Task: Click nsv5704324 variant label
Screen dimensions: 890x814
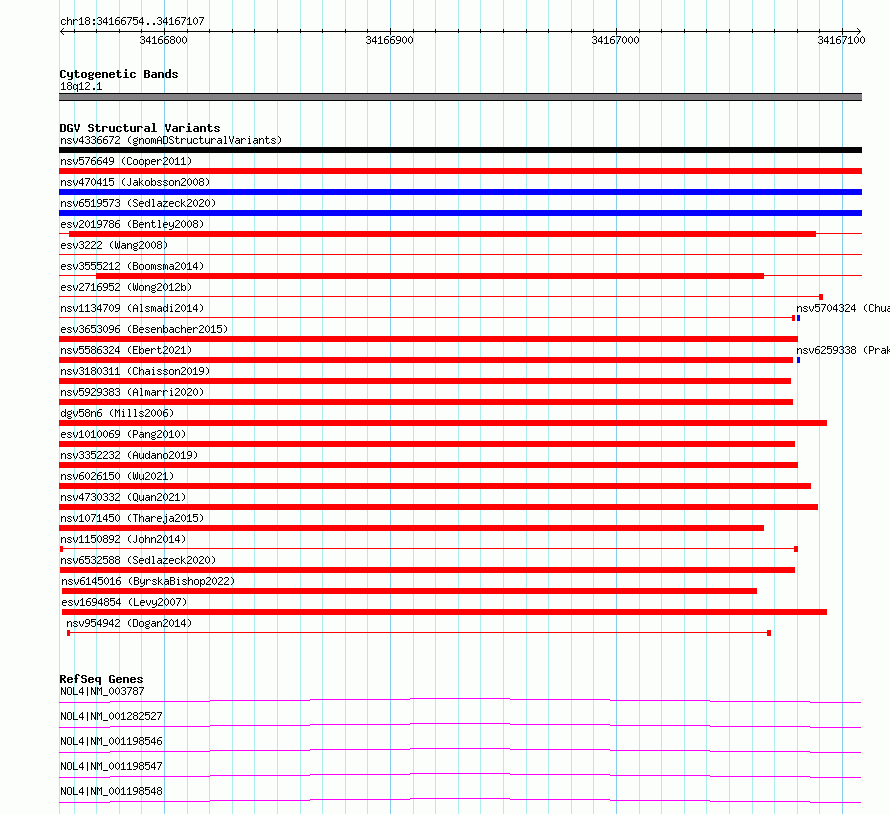Action: [x=843, y=308]
